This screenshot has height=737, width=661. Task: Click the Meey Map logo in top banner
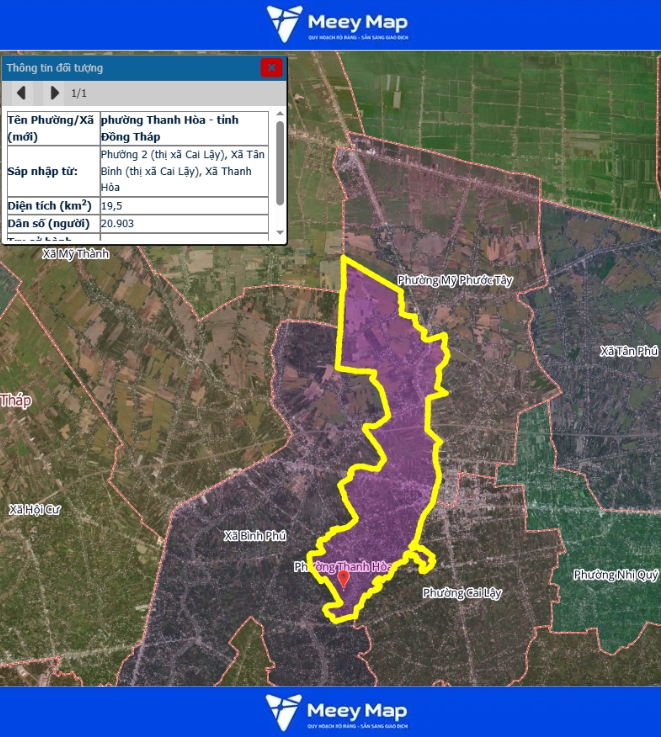pyautogui.click(x=336, y=24)
